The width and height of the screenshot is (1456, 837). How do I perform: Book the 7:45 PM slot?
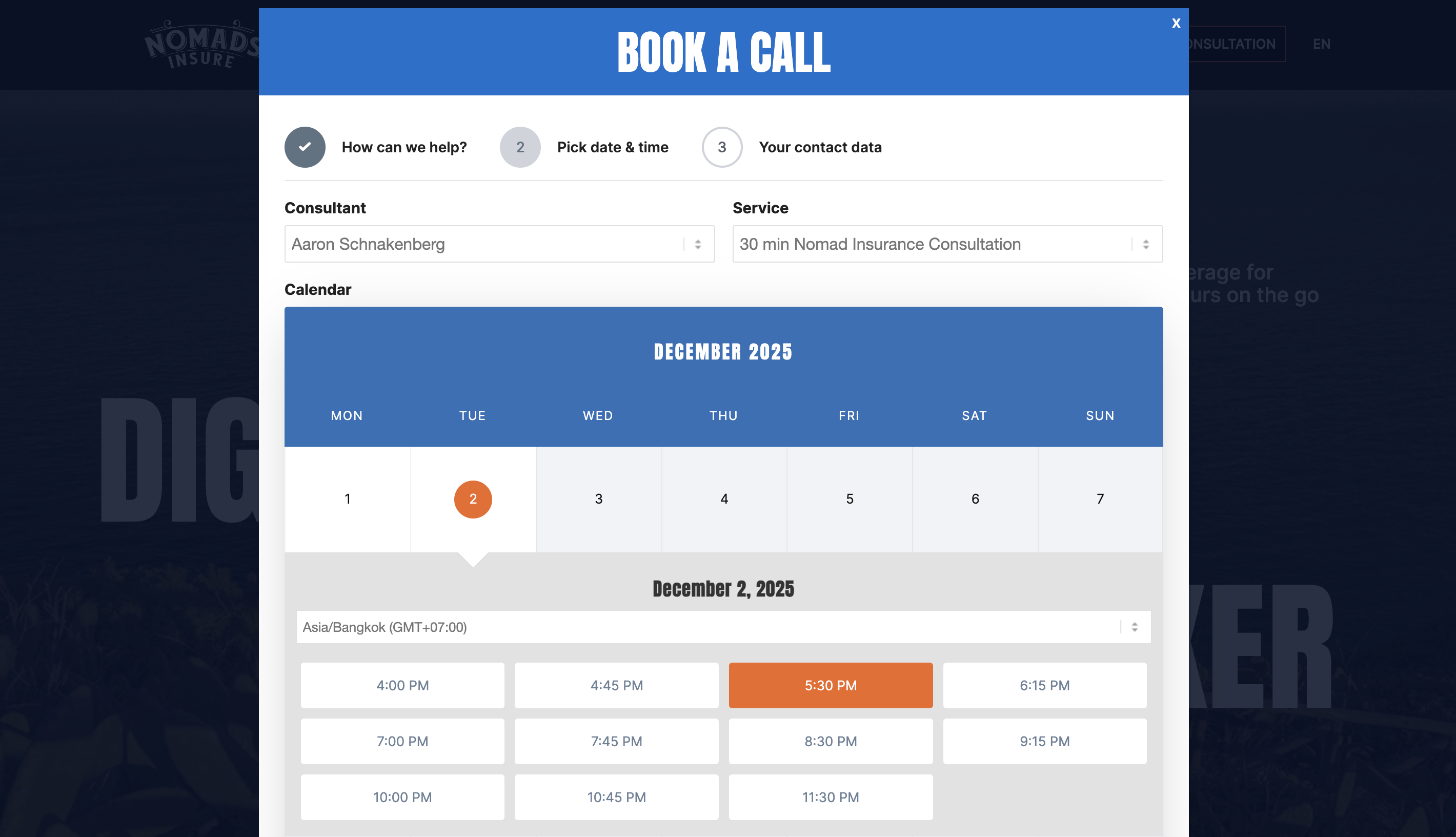tap(616, 741)
